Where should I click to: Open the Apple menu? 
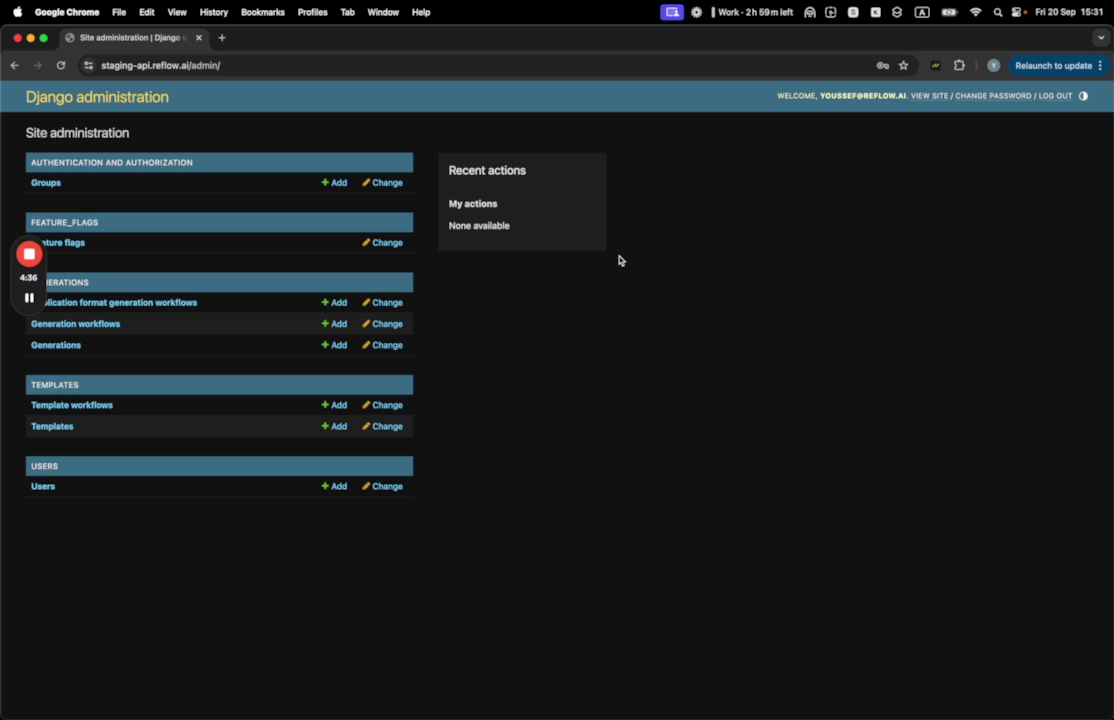[x=17, y=12]
